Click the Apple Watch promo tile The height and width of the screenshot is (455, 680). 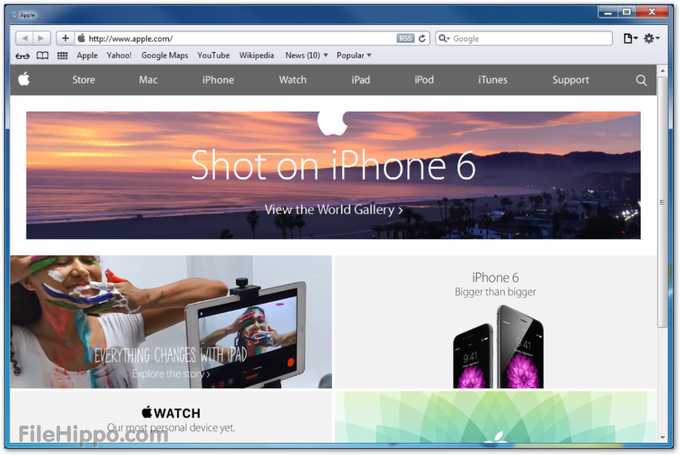171,416
